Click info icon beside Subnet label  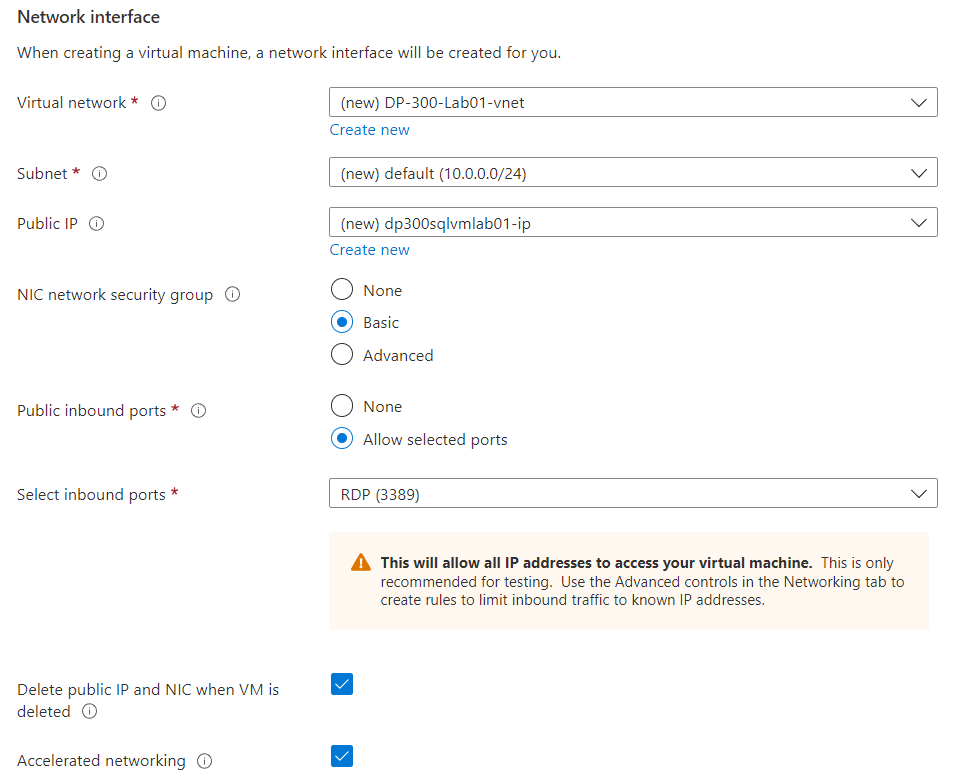99,174
